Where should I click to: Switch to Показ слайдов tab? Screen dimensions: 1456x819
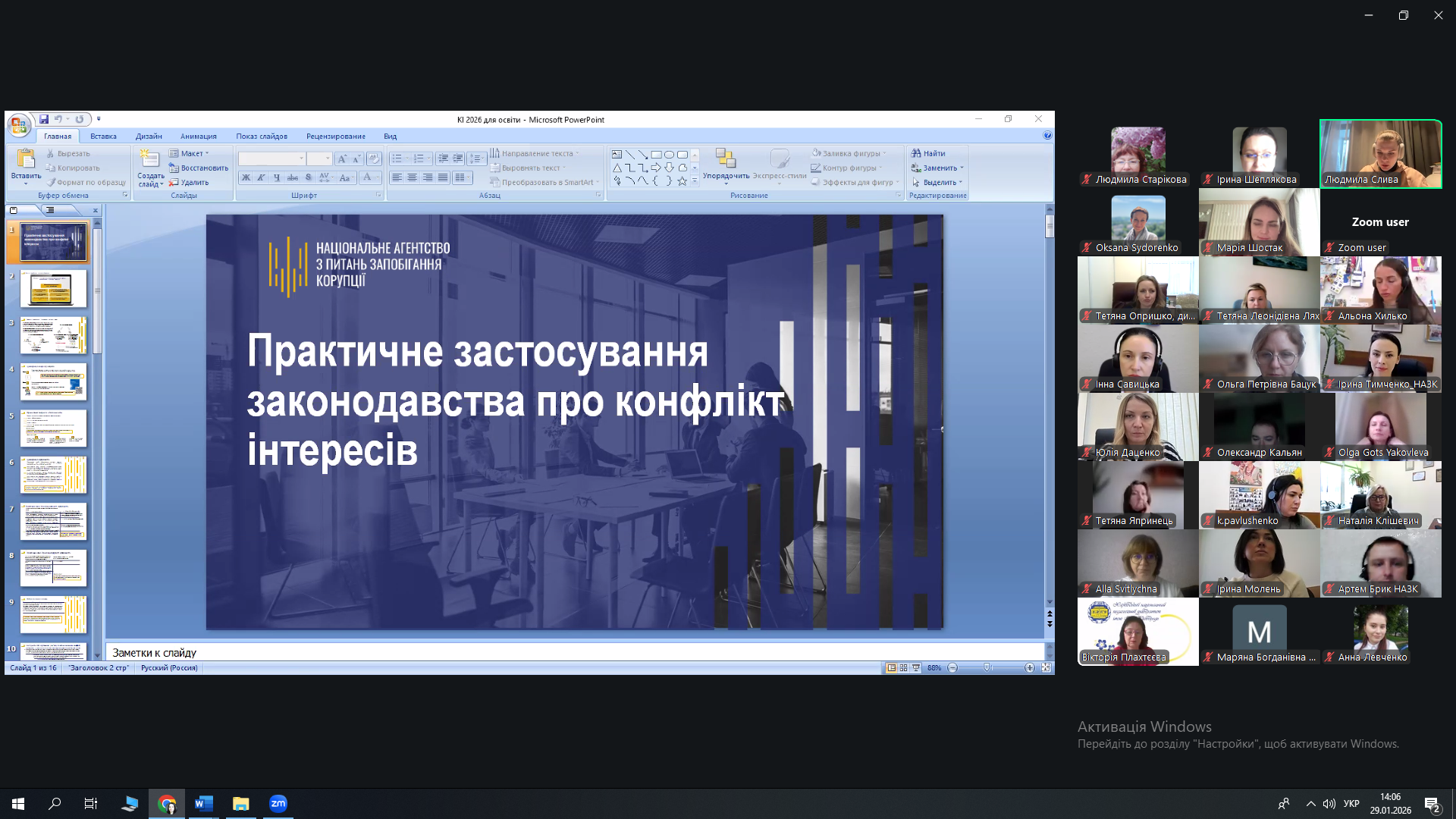[261, 136]
